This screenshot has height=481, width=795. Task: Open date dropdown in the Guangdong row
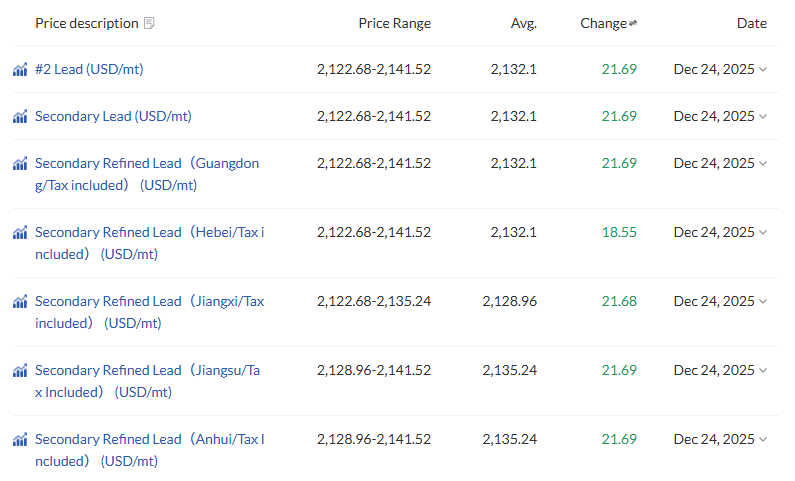(764, 164)
